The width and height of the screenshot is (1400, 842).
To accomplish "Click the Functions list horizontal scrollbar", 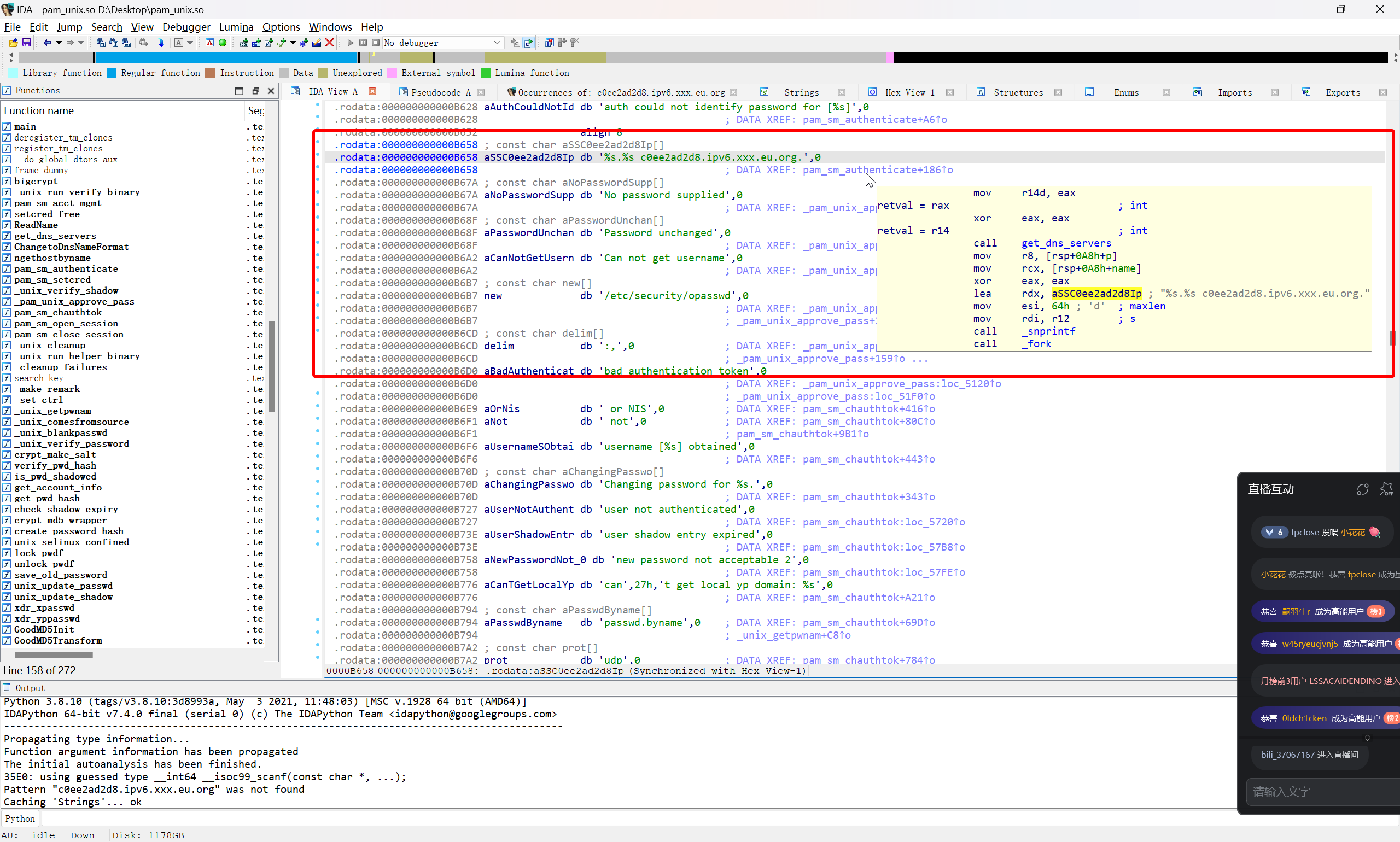I will [54, 655].
